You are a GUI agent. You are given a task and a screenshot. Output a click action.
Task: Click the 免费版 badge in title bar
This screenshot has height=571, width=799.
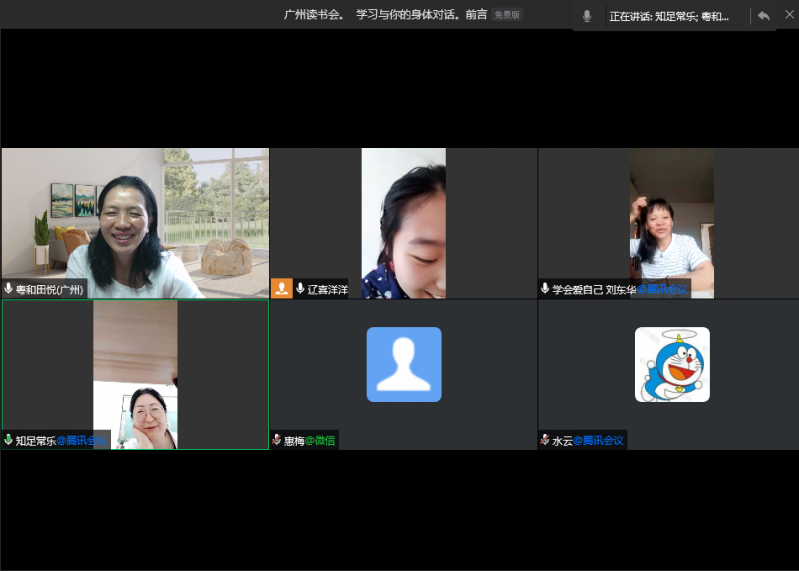tap(507, 15)
